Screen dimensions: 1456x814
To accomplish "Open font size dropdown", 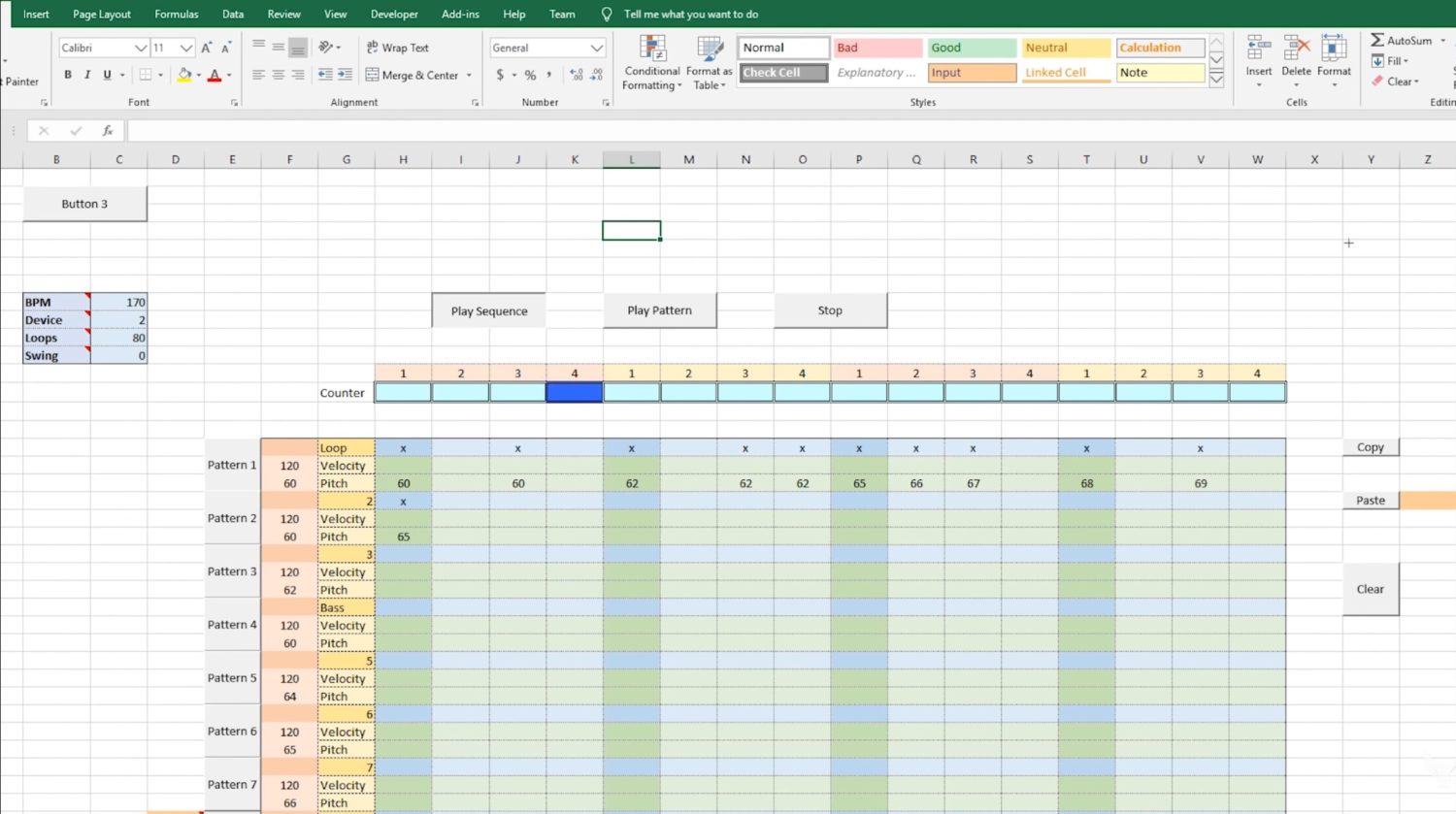I will 186,48.
